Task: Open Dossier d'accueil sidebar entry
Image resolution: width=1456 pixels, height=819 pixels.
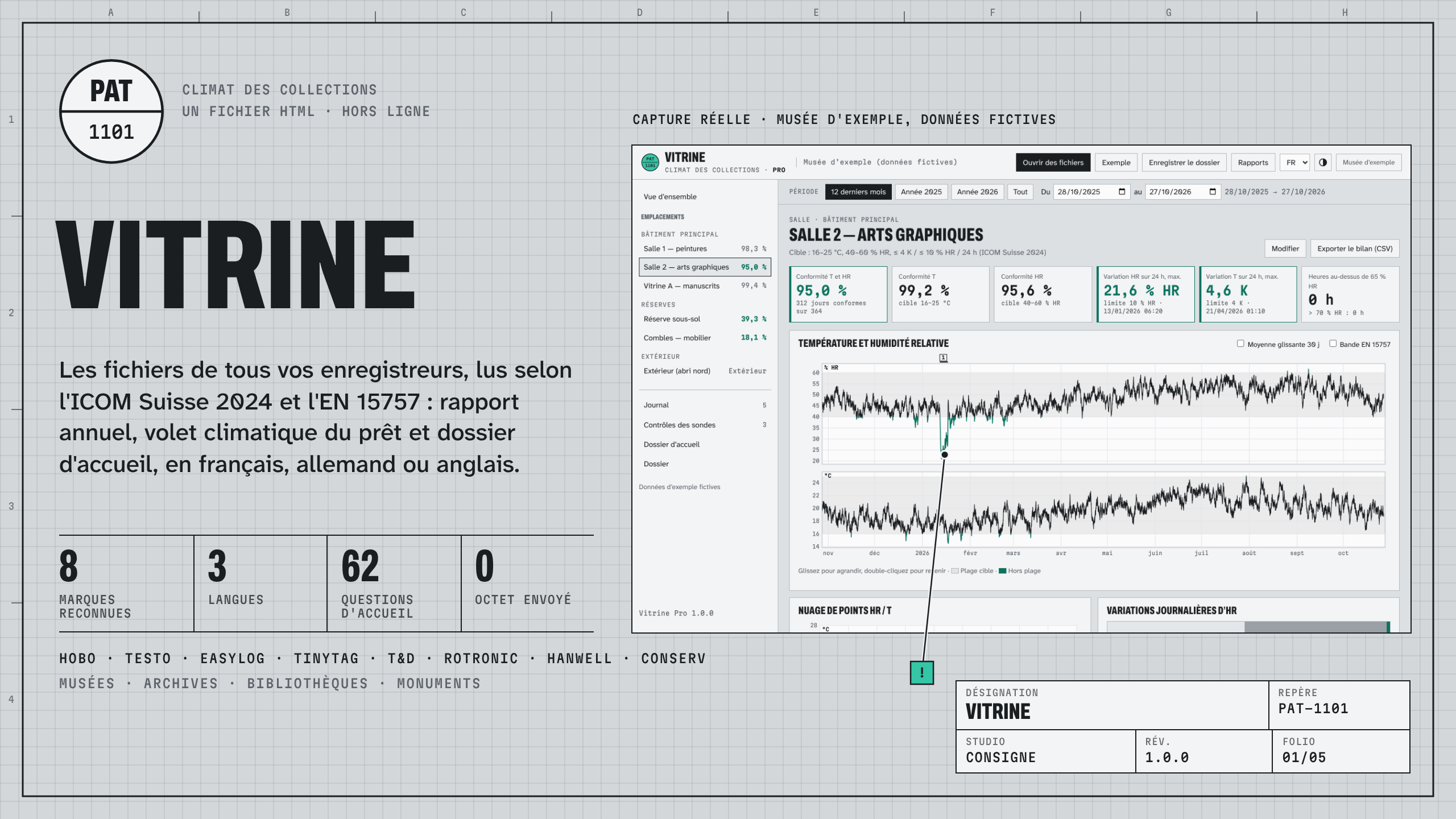Action: pyautogui.click(x=705, y=444)
